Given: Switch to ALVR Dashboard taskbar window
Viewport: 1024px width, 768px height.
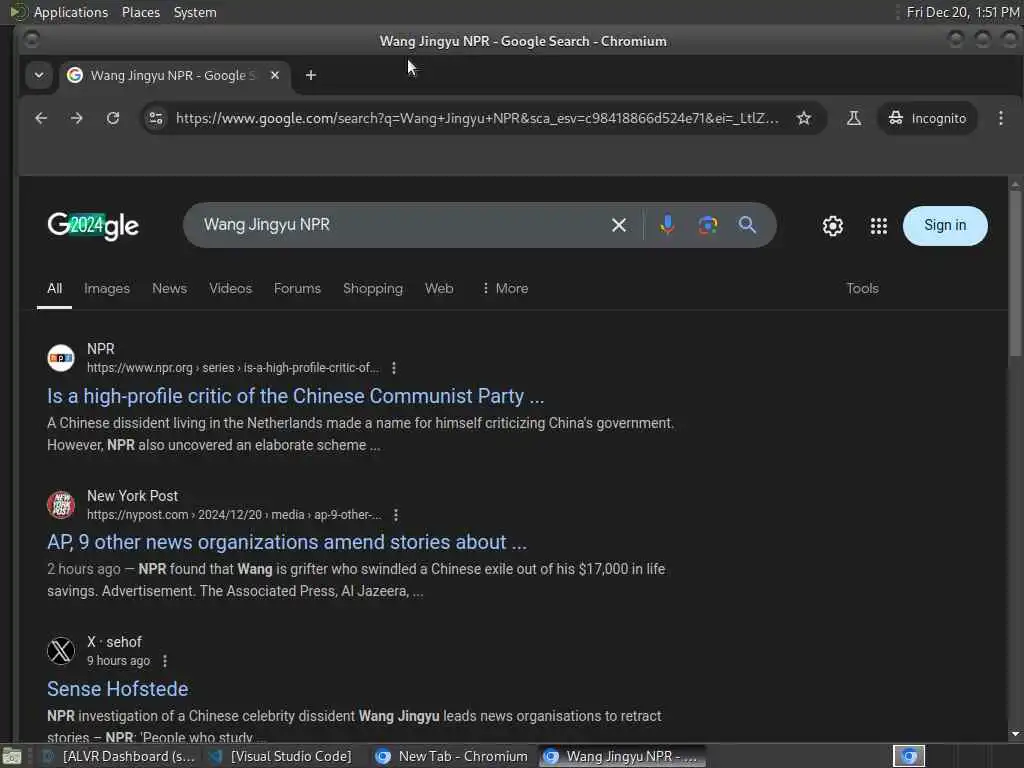Looking at the screenshot, I should click(119, 756).
